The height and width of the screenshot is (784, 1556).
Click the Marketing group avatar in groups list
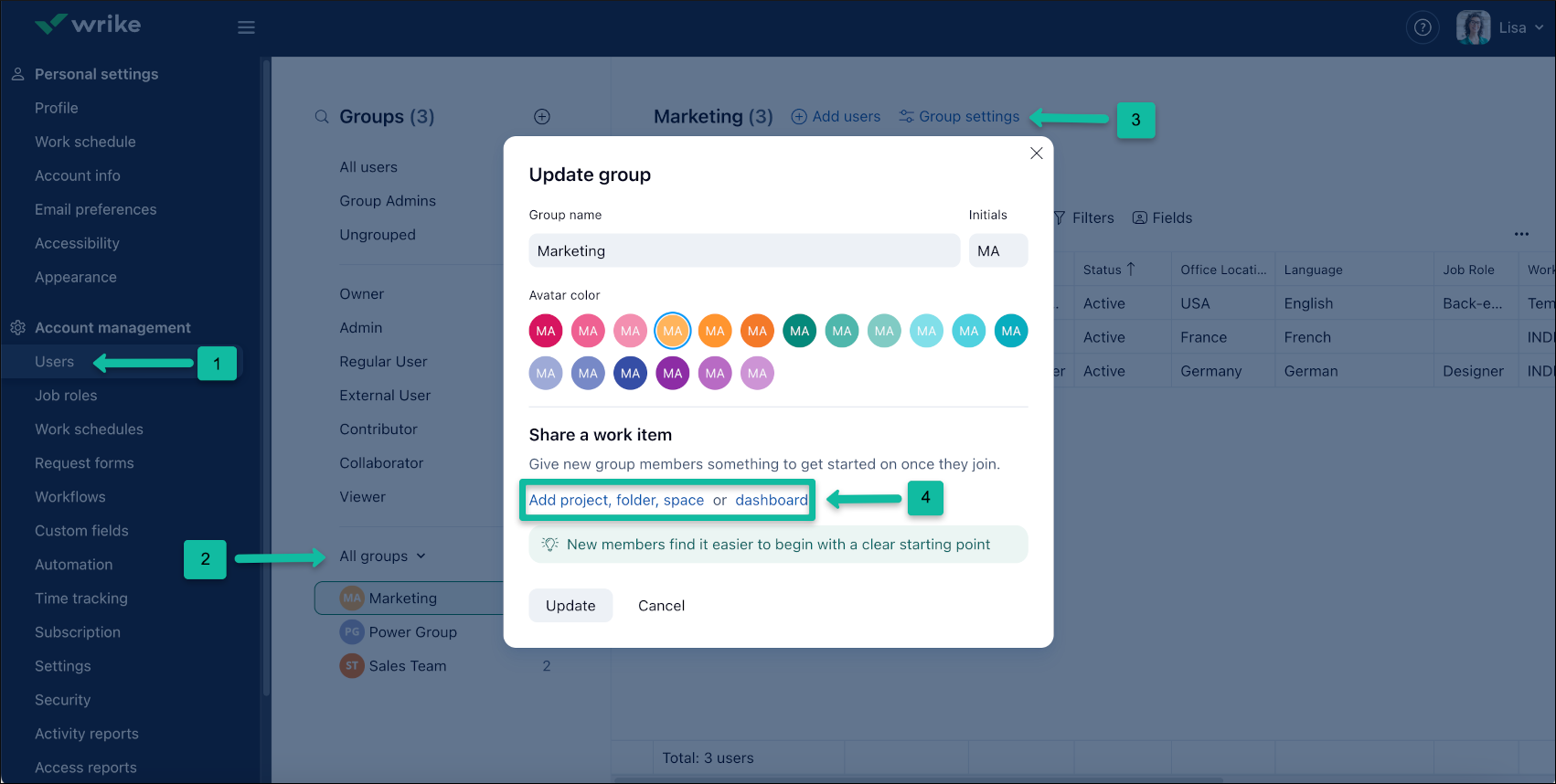tap(352, 599)
